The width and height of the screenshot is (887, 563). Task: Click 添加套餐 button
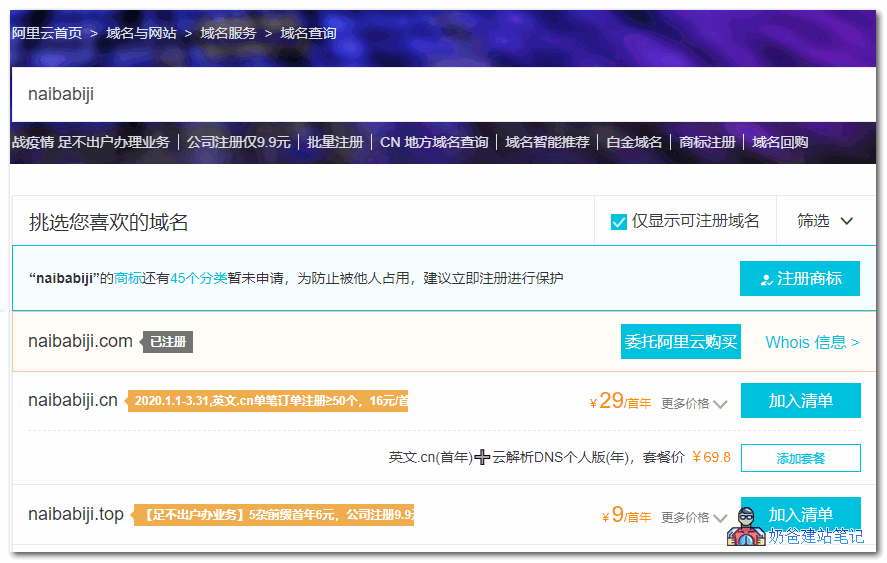point(800,458)
